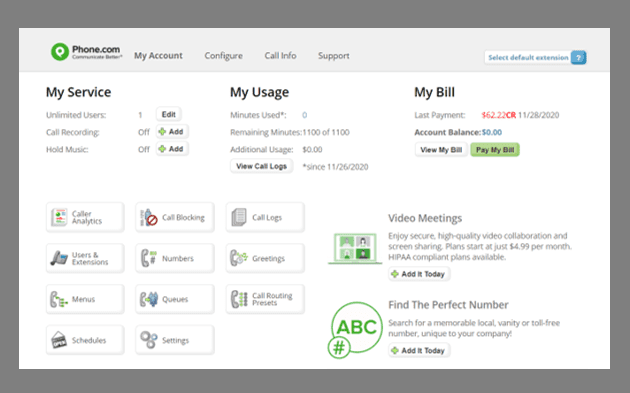
Task: Click the Phone.com logo
Action: click(86, 52)
